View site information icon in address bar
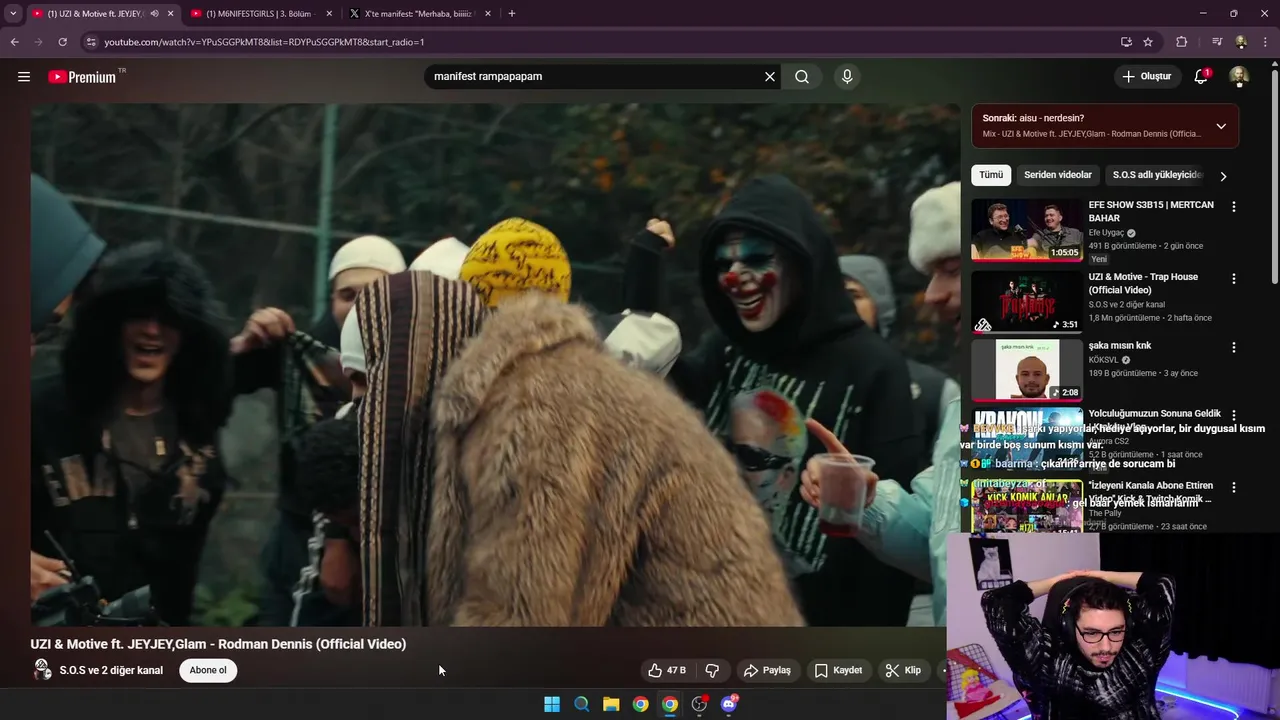Screen dimensions: 1280x720 point(91,42)
